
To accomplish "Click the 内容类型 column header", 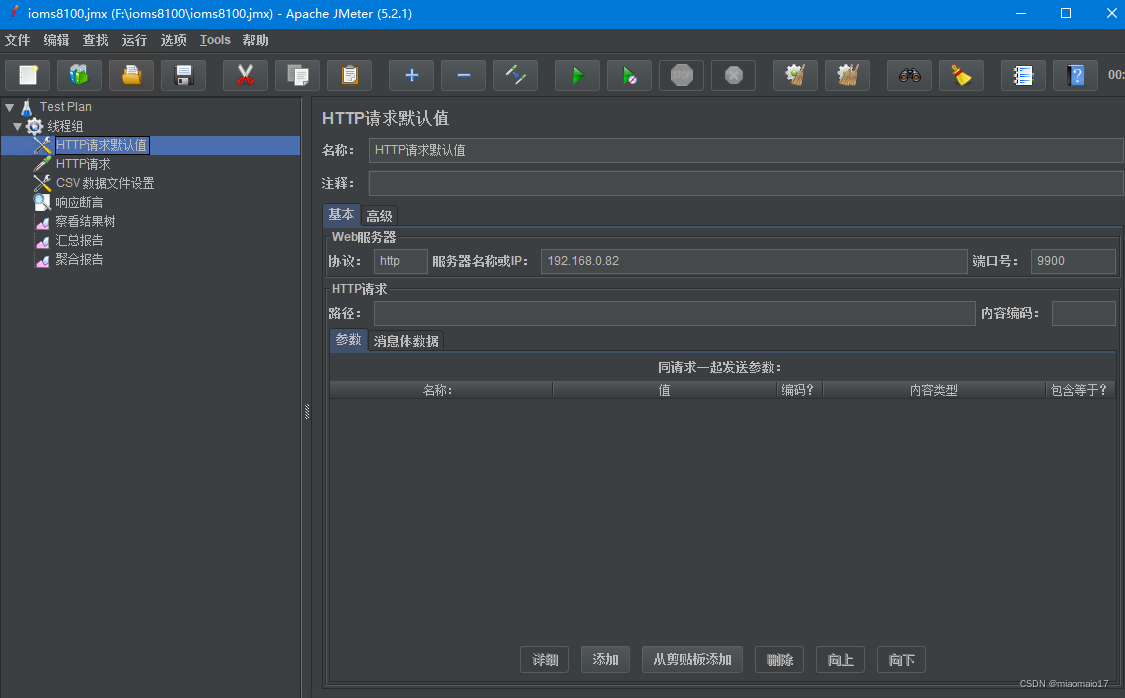I will click(x=933, y=390).
